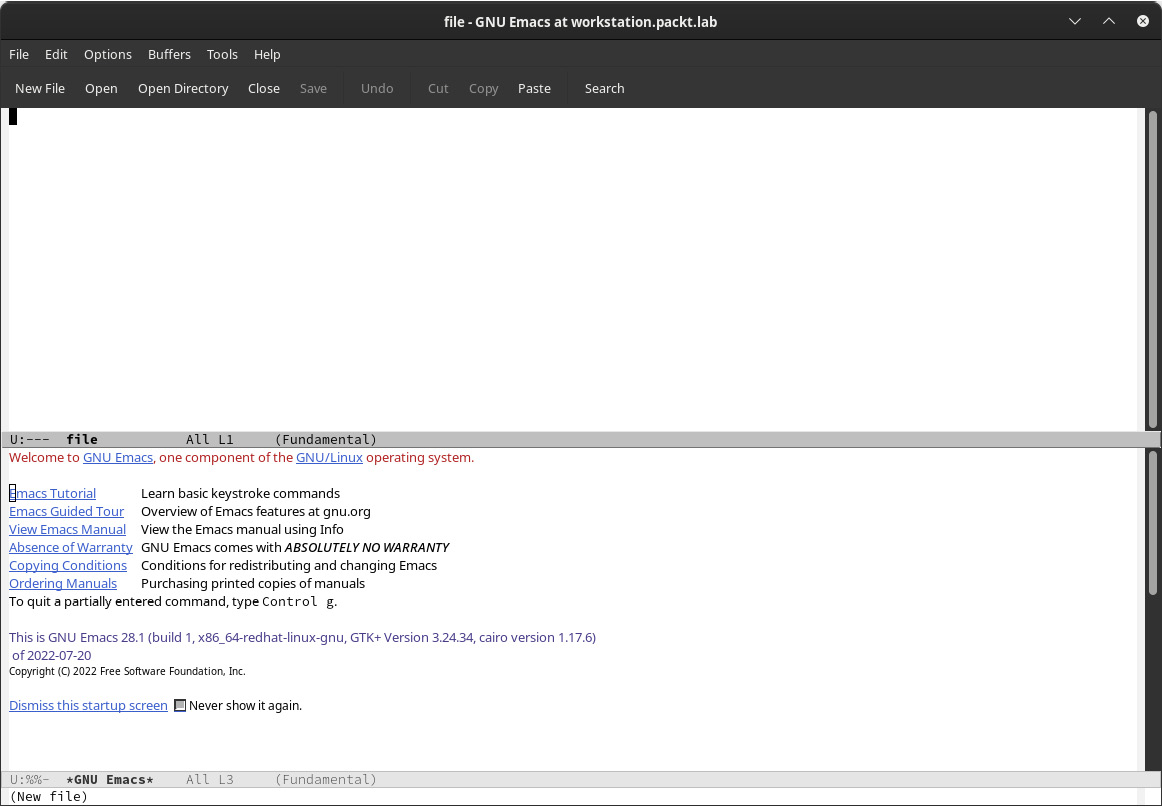
Task: Click (Fundamental) in the file buffer mode line
Action: tap(325, 439)
